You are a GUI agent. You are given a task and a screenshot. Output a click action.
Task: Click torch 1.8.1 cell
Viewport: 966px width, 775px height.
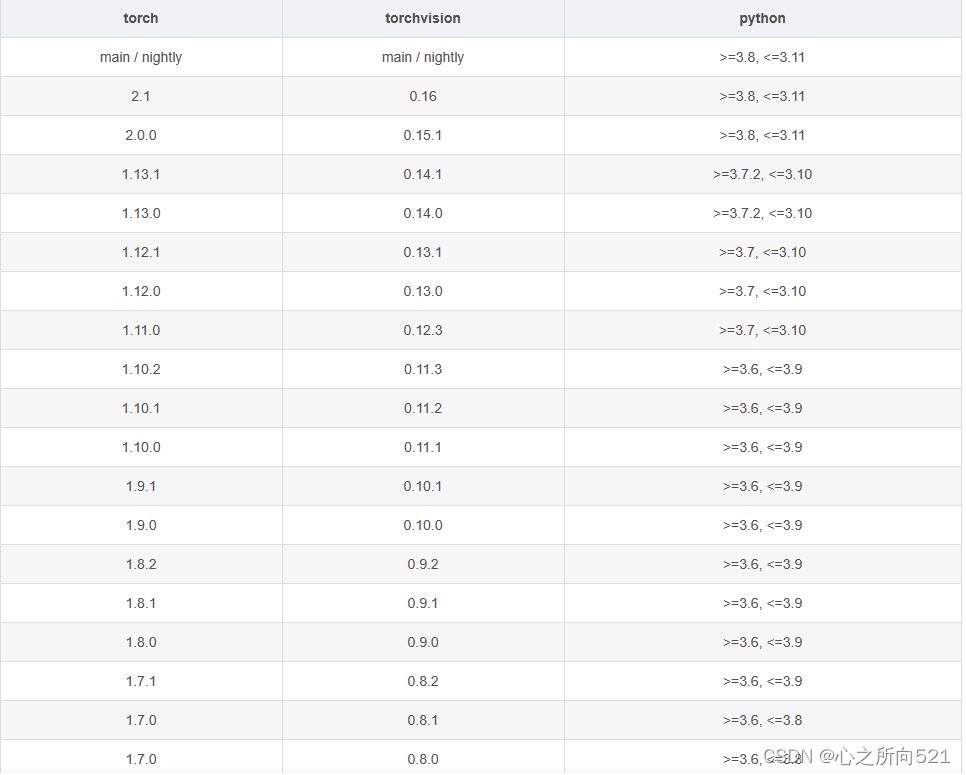pos(141,603)
